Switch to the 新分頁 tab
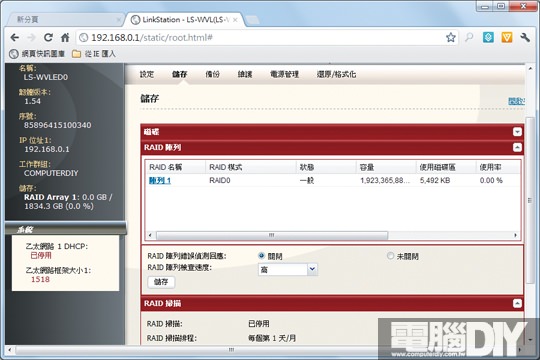 click(65, 20)
